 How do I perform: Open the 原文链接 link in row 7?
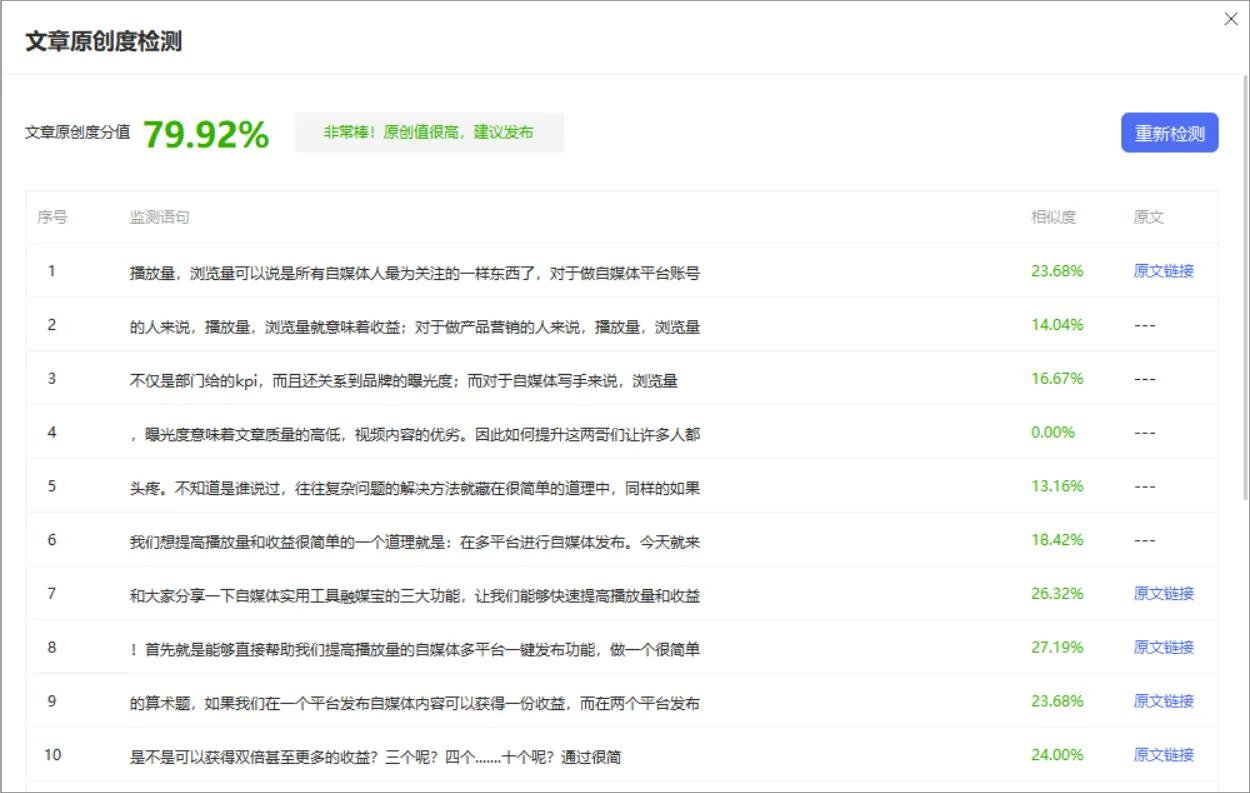click(1162, 593)
